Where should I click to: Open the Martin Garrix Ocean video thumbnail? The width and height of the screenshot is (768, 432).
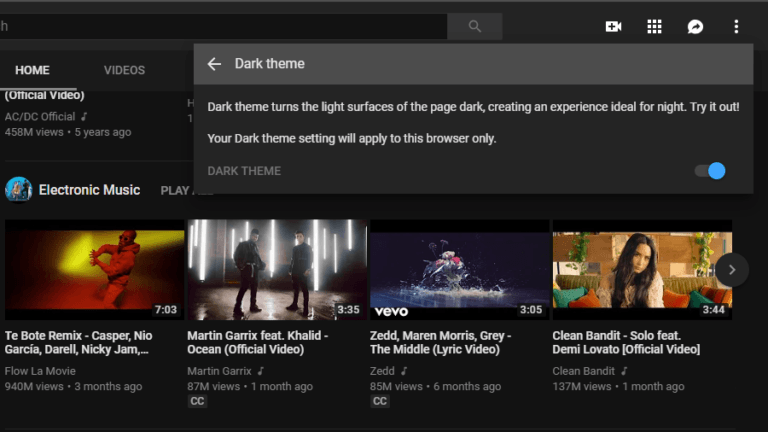pos(277,270)
